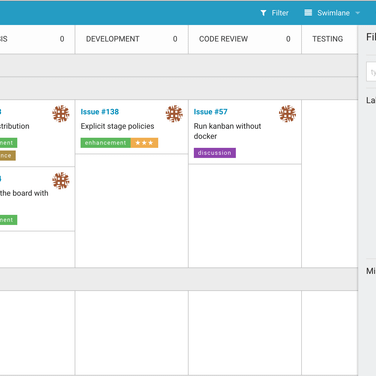
Task: Click 'Explicit stage policies' card title
Action: pyautogui.click(x=117, y=126)
